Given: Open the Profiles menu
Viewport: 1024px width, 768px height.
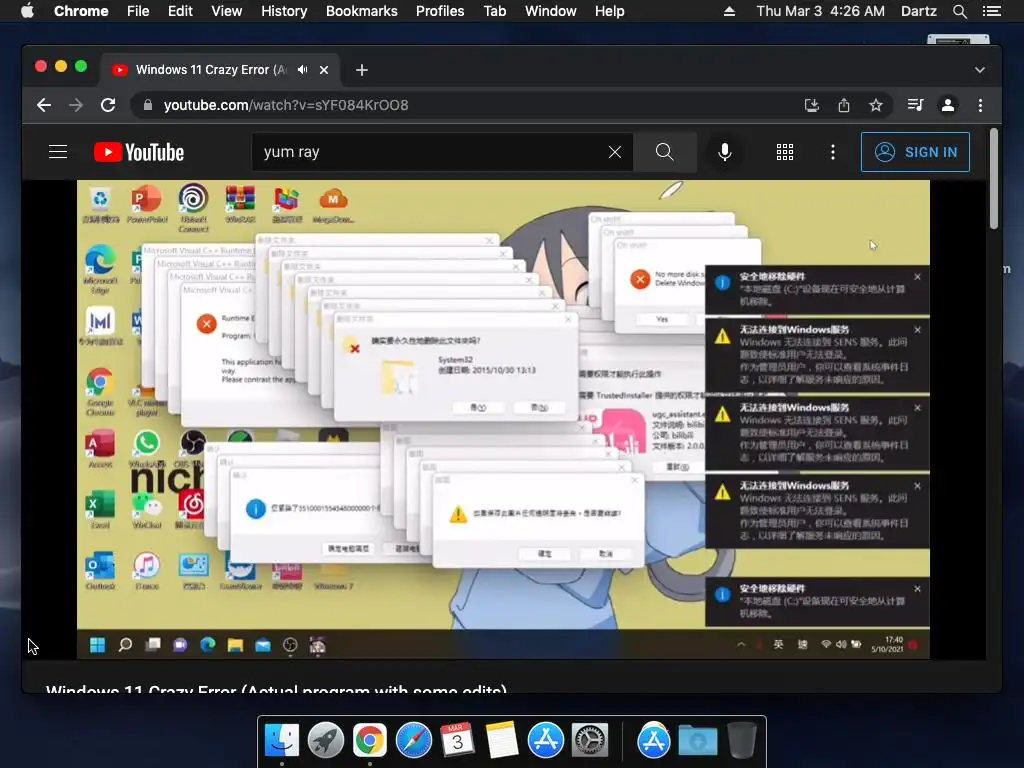Looking at the screenshot, I should (x=440, y=11).
